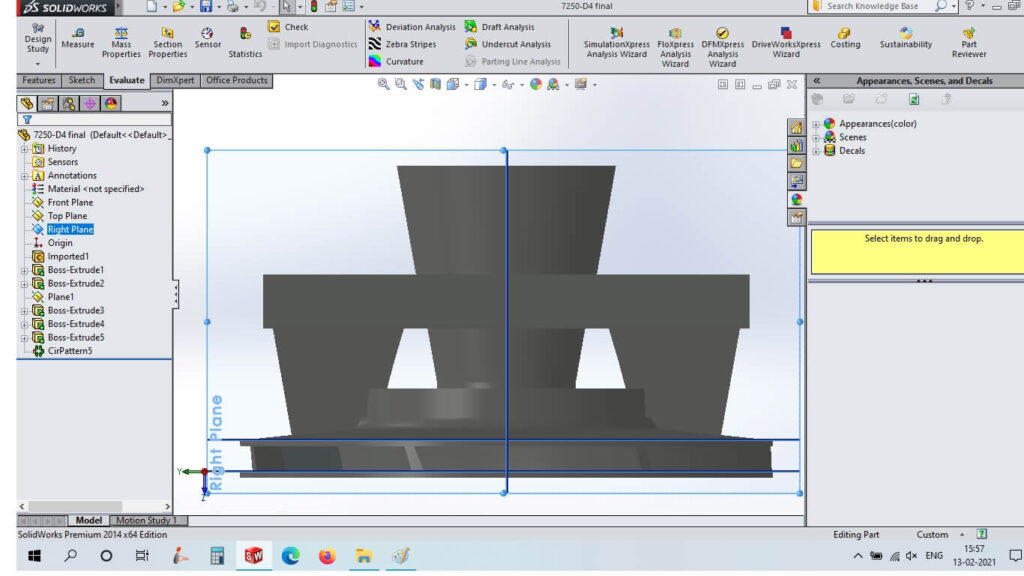Toggle Section View in viewport toolbar
The width and height of the screenshot is (1024, 576).
[x=436, y=84]
